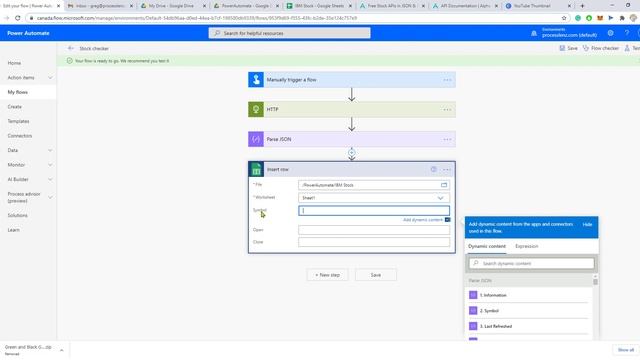This screenshot has width=640, height=360.
Task: Click the Power Automate logo text
Action: 28,33
